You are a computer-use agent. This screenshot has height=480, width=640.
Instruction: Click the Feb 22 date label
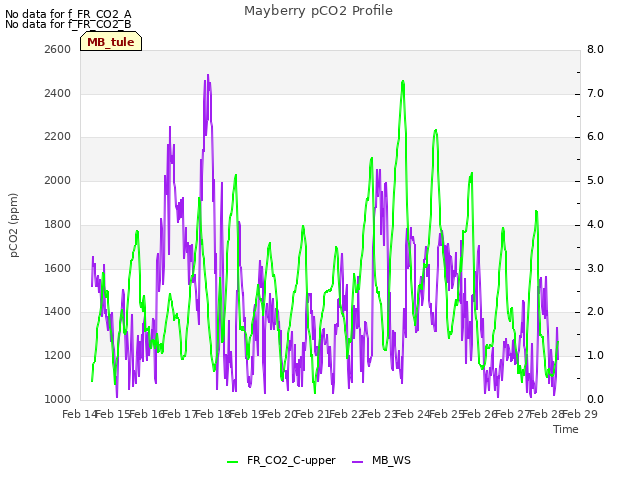pos(346,414)
